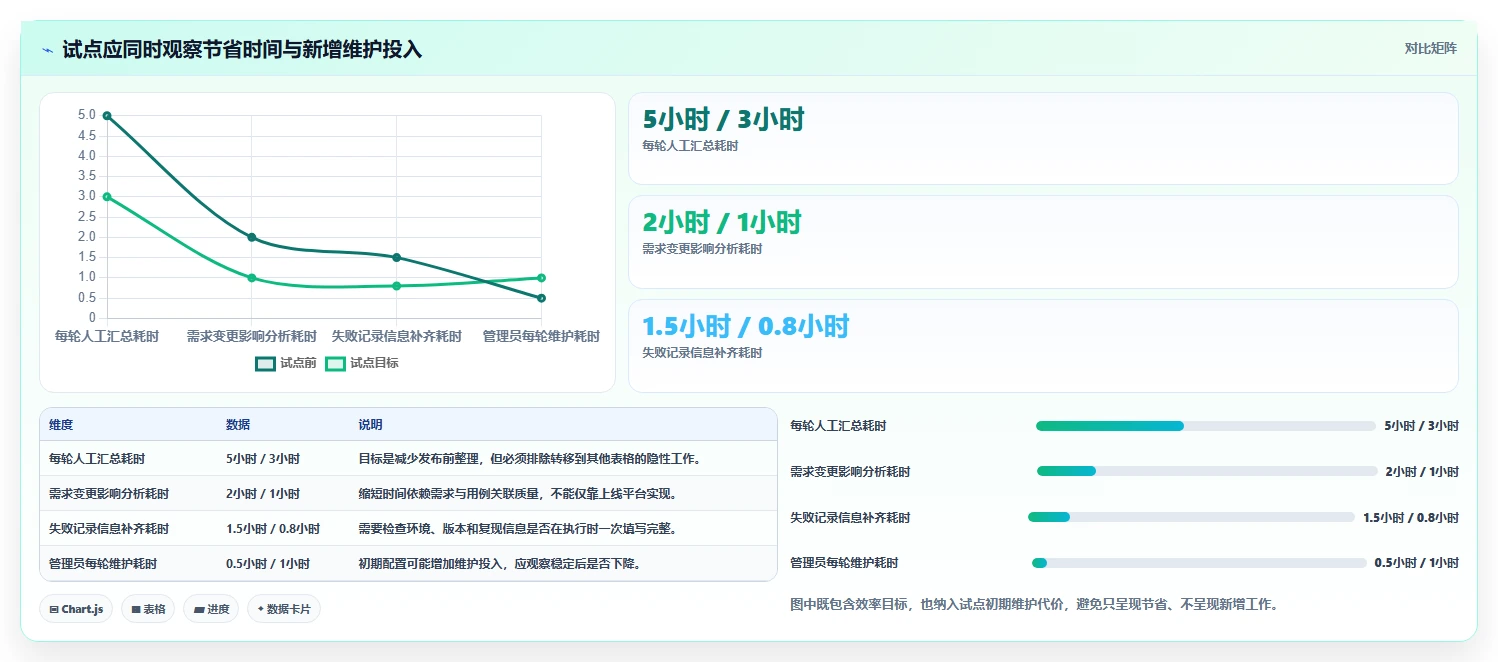1498x662 pixels.
Task: Click description starting 目标是减少发布前整理
Action: click(x=529, y=459)
